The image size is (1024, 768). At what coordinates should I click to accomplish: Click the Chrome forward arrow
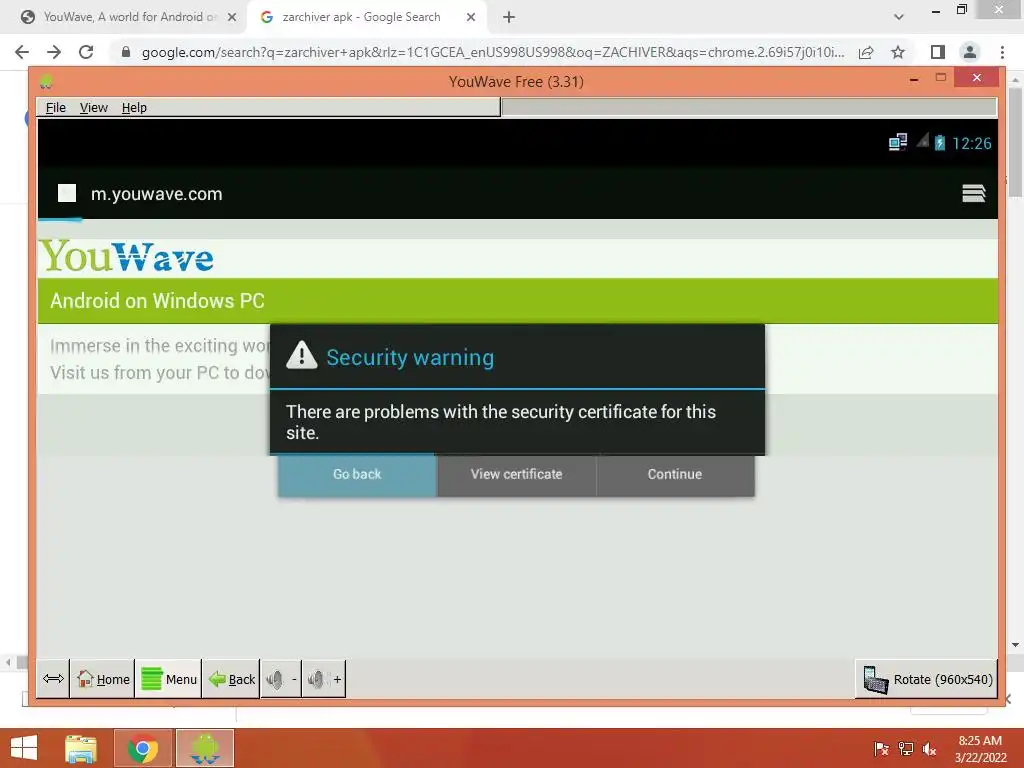point(54,52)
